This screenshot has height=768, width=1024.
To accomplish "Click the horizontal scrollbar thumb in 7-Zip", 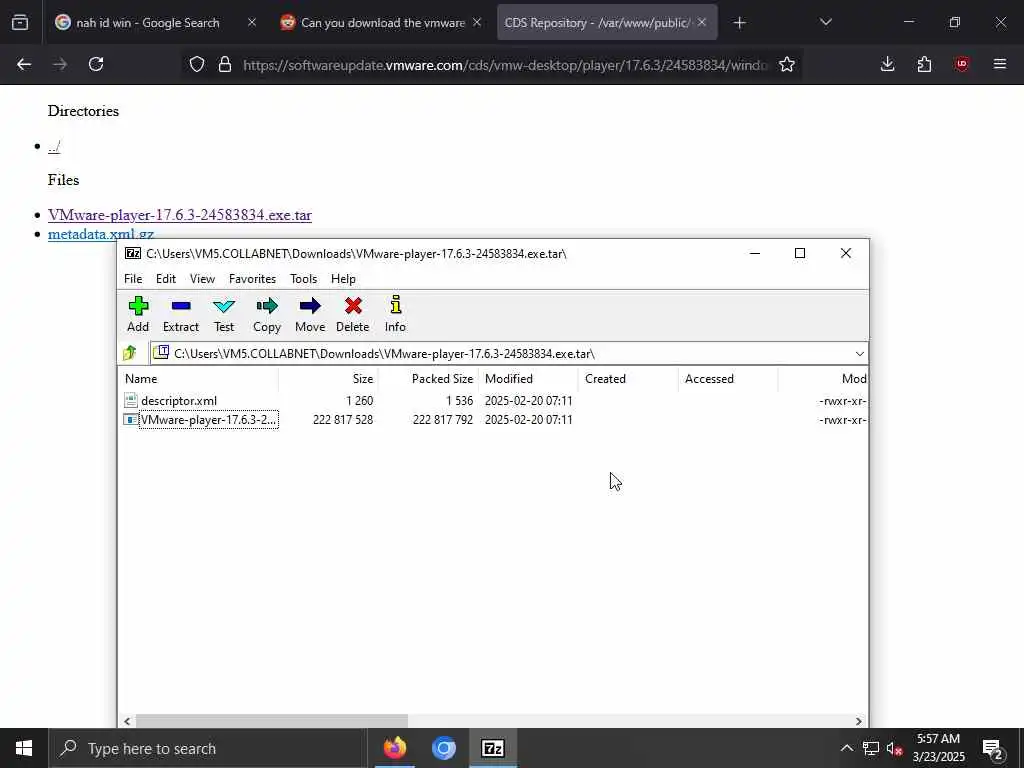I will coord(272,721).
